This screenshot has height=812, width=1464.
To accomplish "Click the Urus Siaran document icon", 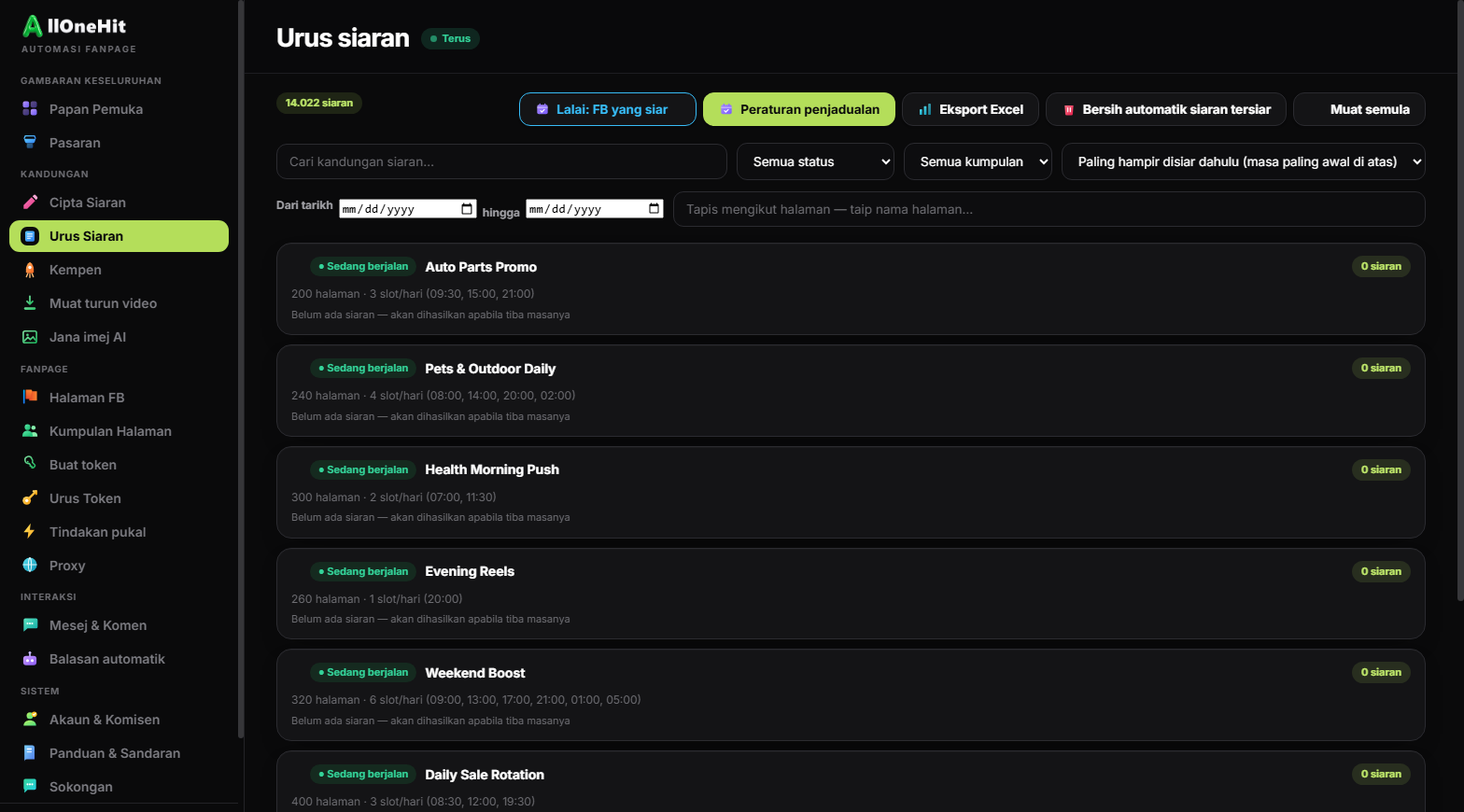I will point(30,236).
